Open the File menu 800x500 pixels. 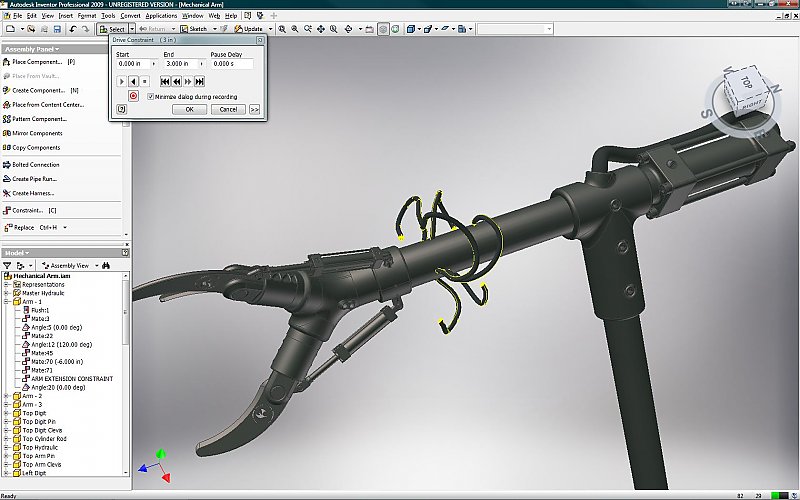tap(17, 16)
